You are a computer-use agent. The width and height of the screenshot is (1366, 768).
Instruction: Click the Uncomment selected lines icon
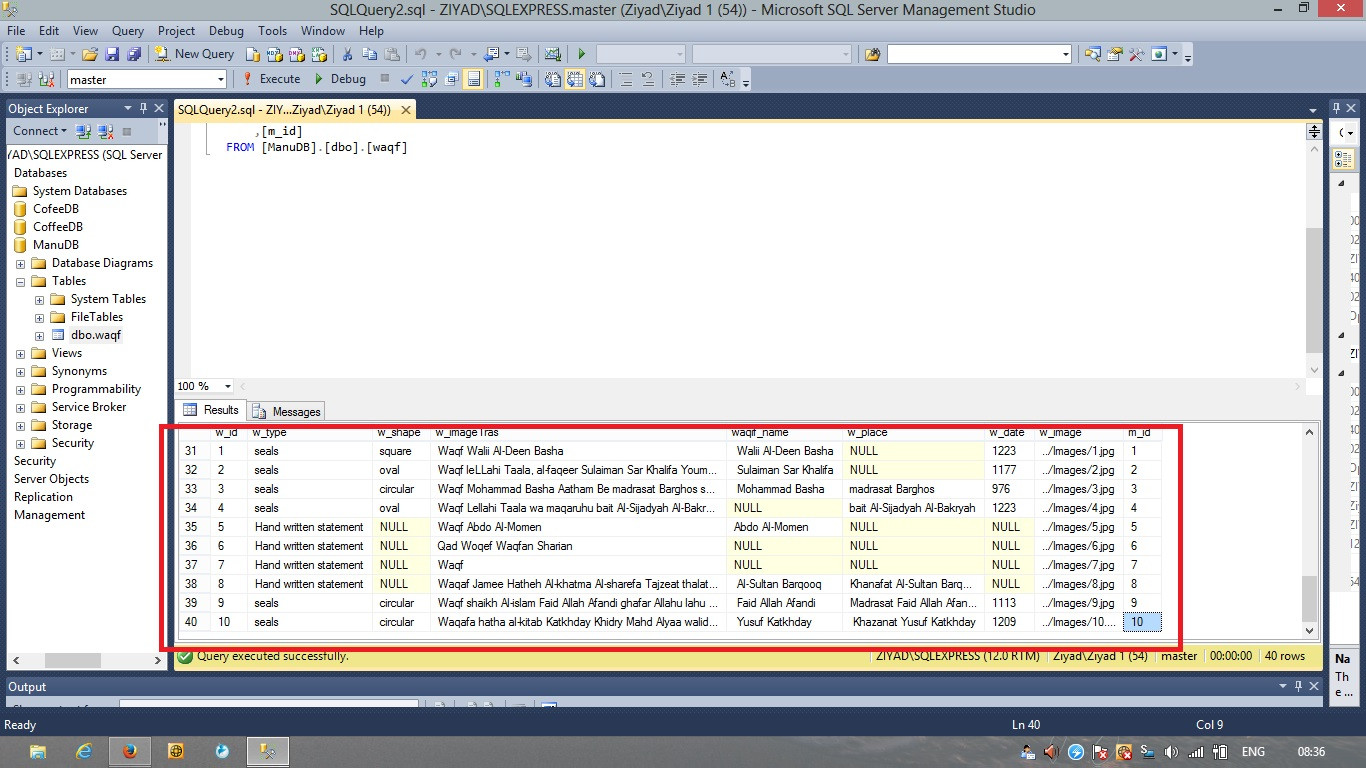click(x=648, y=79)
